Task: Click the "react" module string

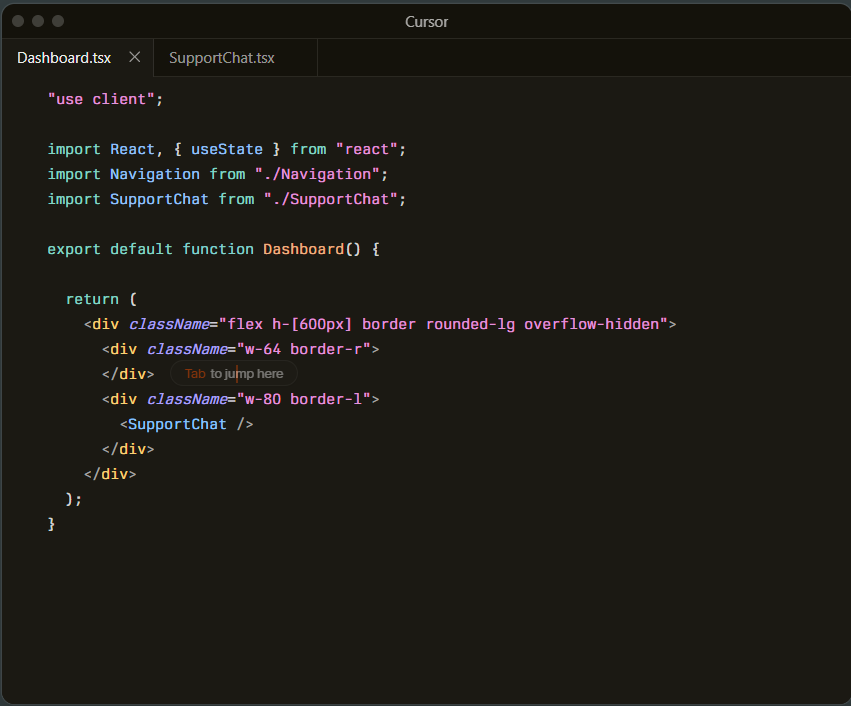Action: (x=366, y=149)
